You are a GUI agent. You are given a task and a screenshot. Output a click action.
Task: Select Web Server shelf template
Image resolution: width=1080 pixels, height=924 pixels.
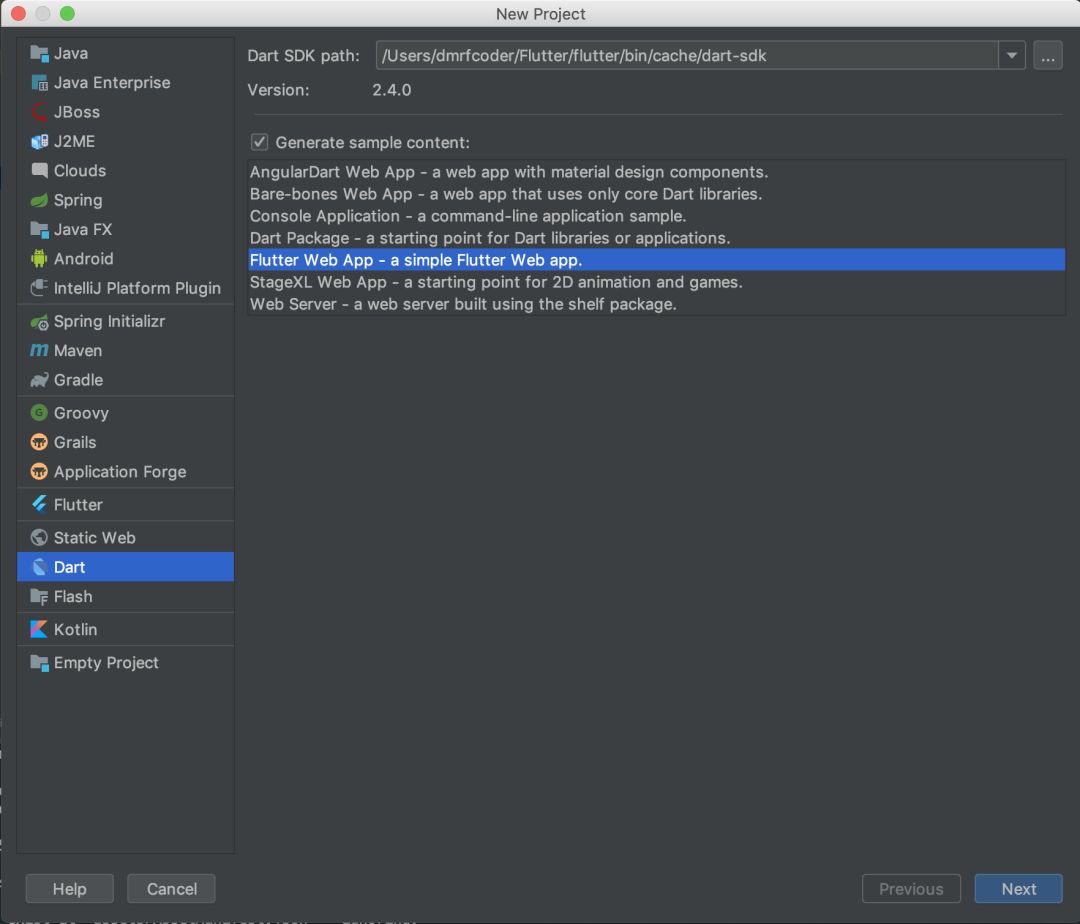[x=656, y=304]
